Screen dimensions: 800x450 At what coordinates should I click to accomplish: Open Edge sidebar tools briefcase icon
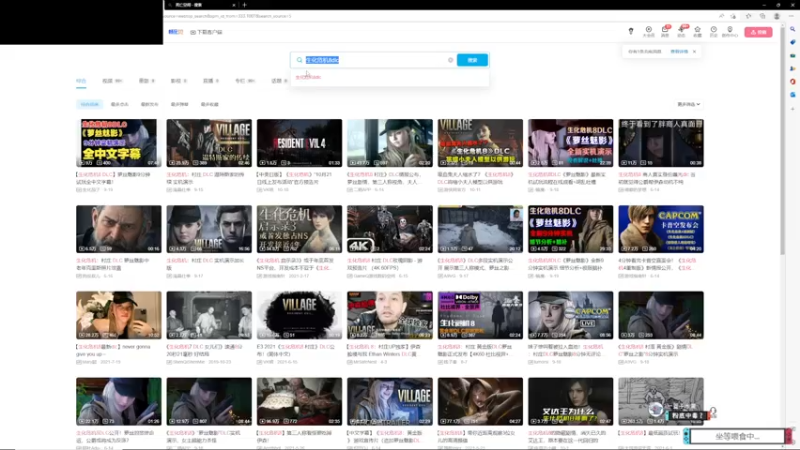tap(792, 56)
